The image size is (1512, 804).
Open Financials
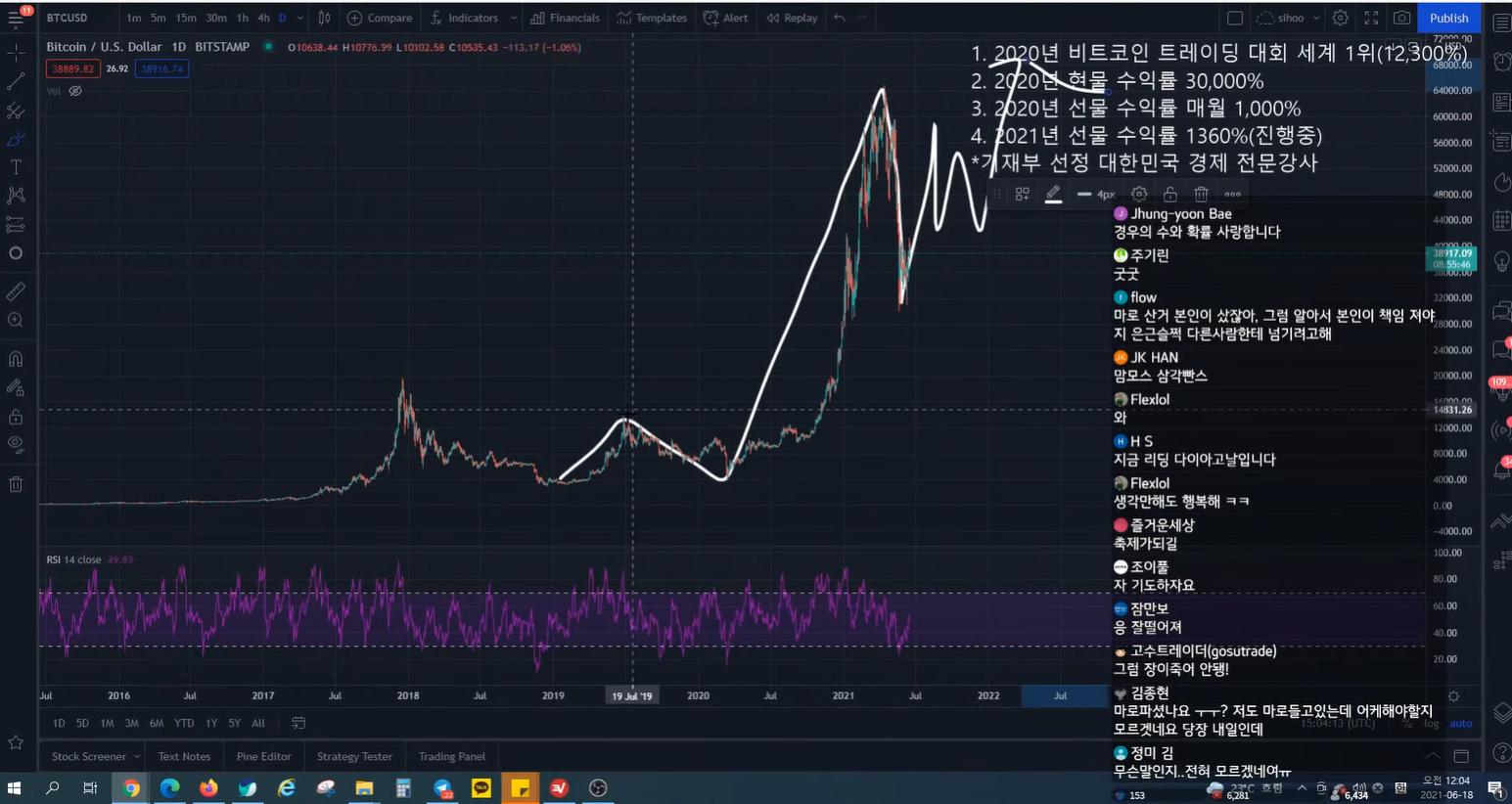click(565, 18)
